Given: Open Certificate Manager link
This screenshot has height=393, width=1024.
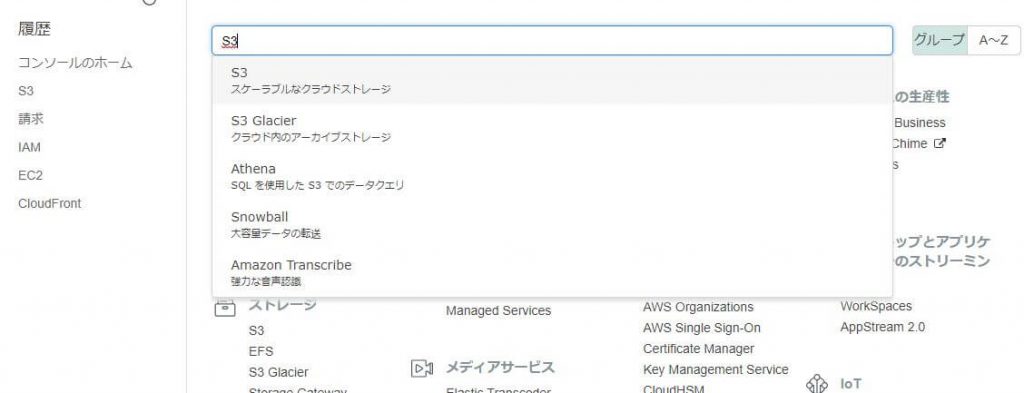Looking at the screenshot, I should [x=699, y=349].
